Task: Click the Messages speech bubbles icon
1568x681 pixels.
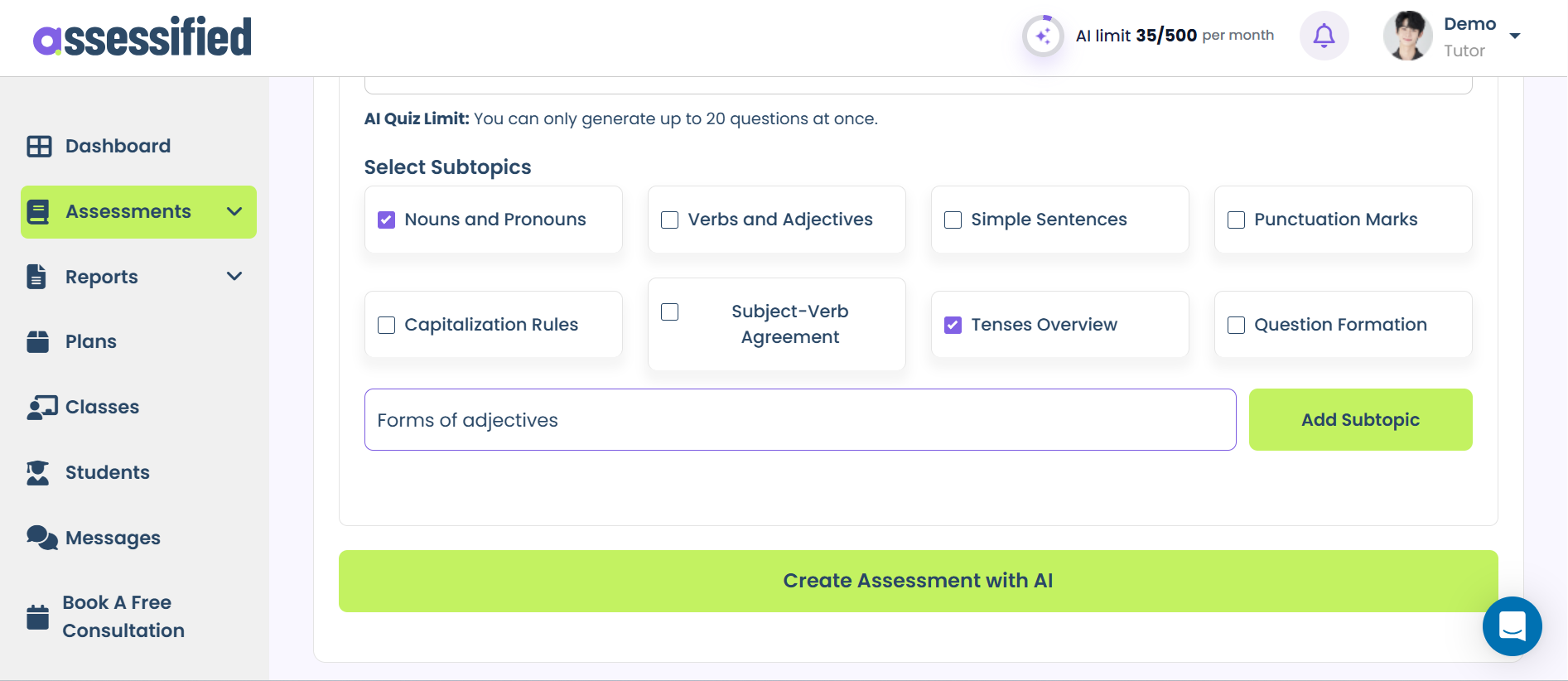Action: (x=41, y=538)
